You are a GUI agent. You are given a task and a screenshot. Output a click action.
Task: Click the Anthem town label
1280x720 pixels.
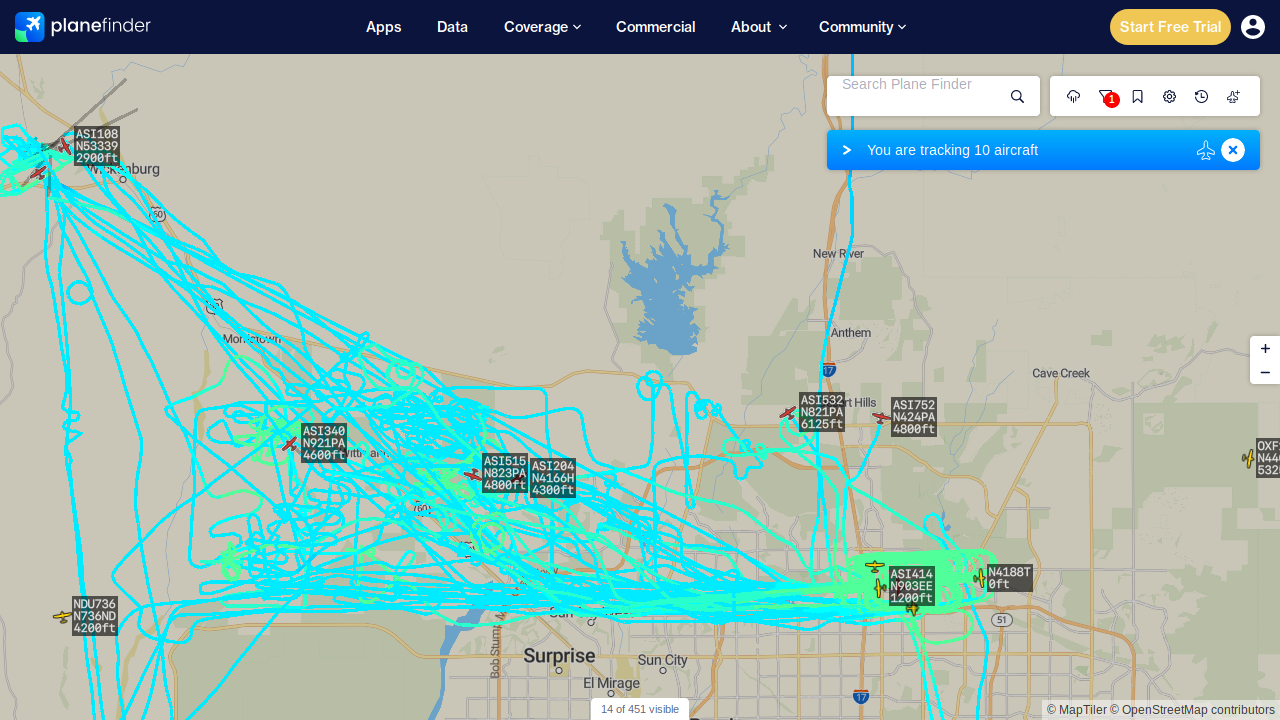click(850, 332)
